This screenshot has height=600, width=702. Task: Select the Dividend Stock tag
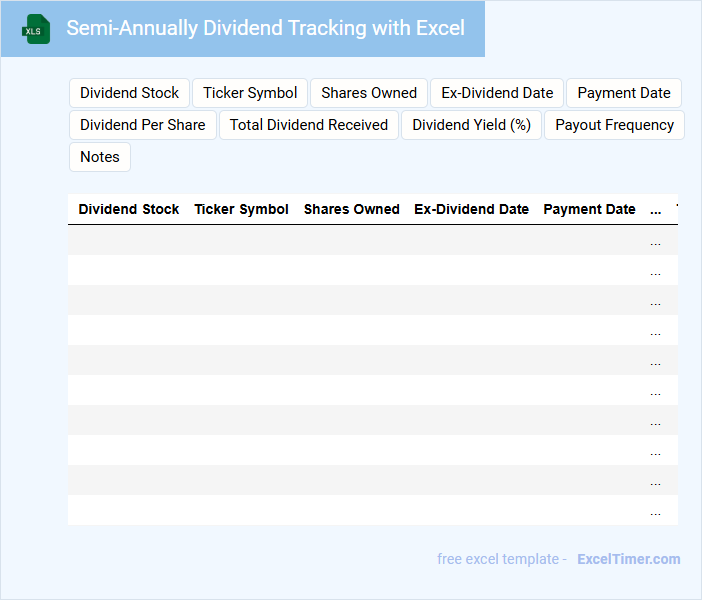point(129,93)
